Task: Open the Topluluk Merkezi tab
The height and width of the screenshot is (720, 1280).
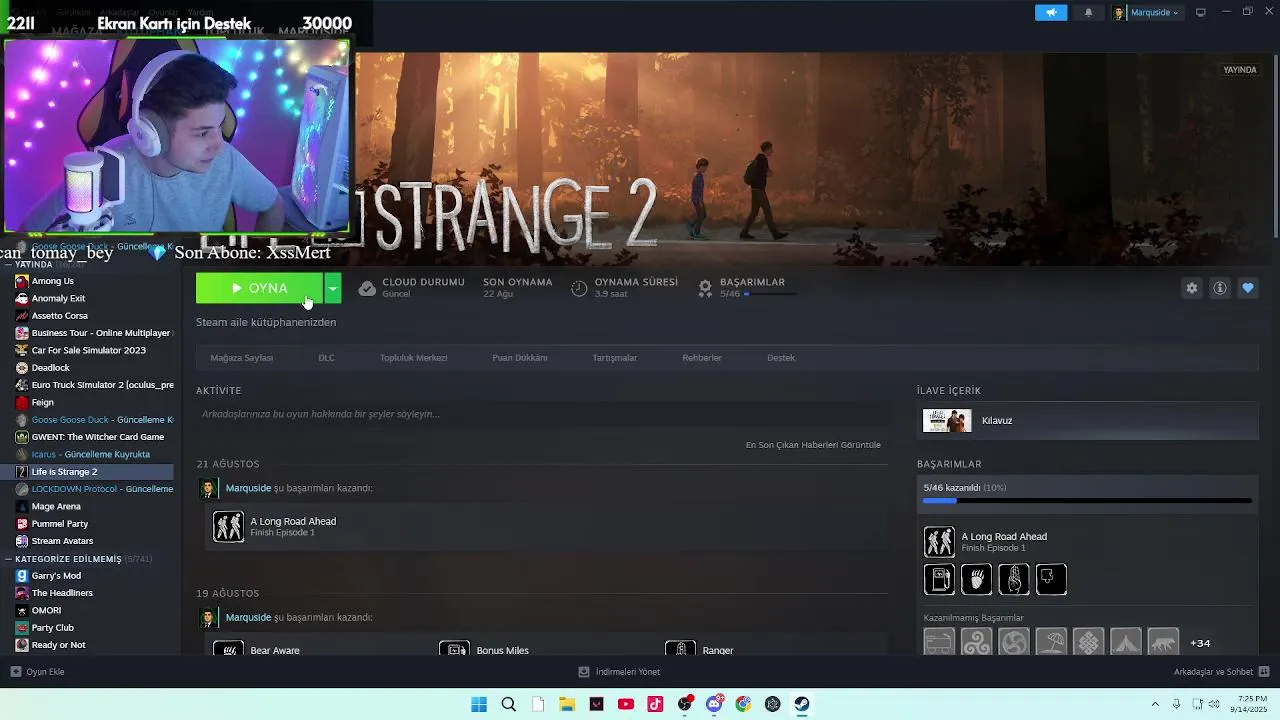Action: coord(413,358)
